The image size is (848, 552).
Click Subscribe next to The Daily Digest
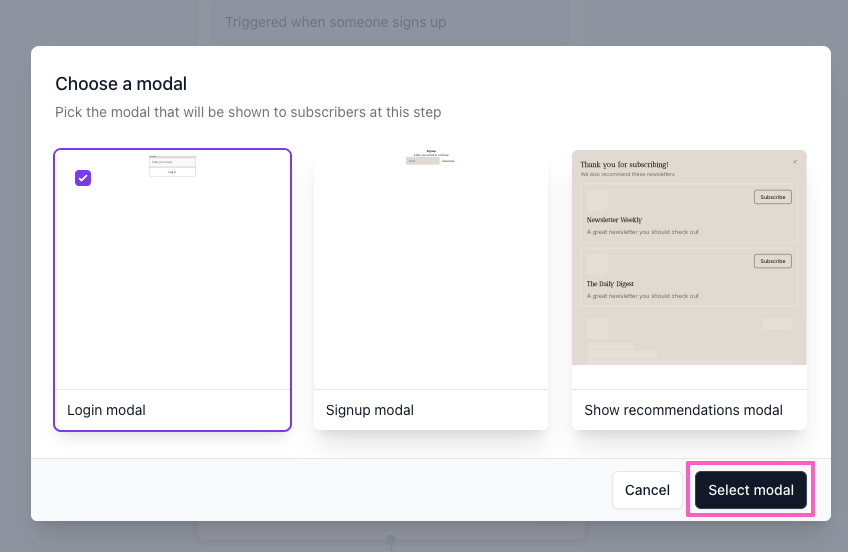pyautogui.click(x=773, y=261)
